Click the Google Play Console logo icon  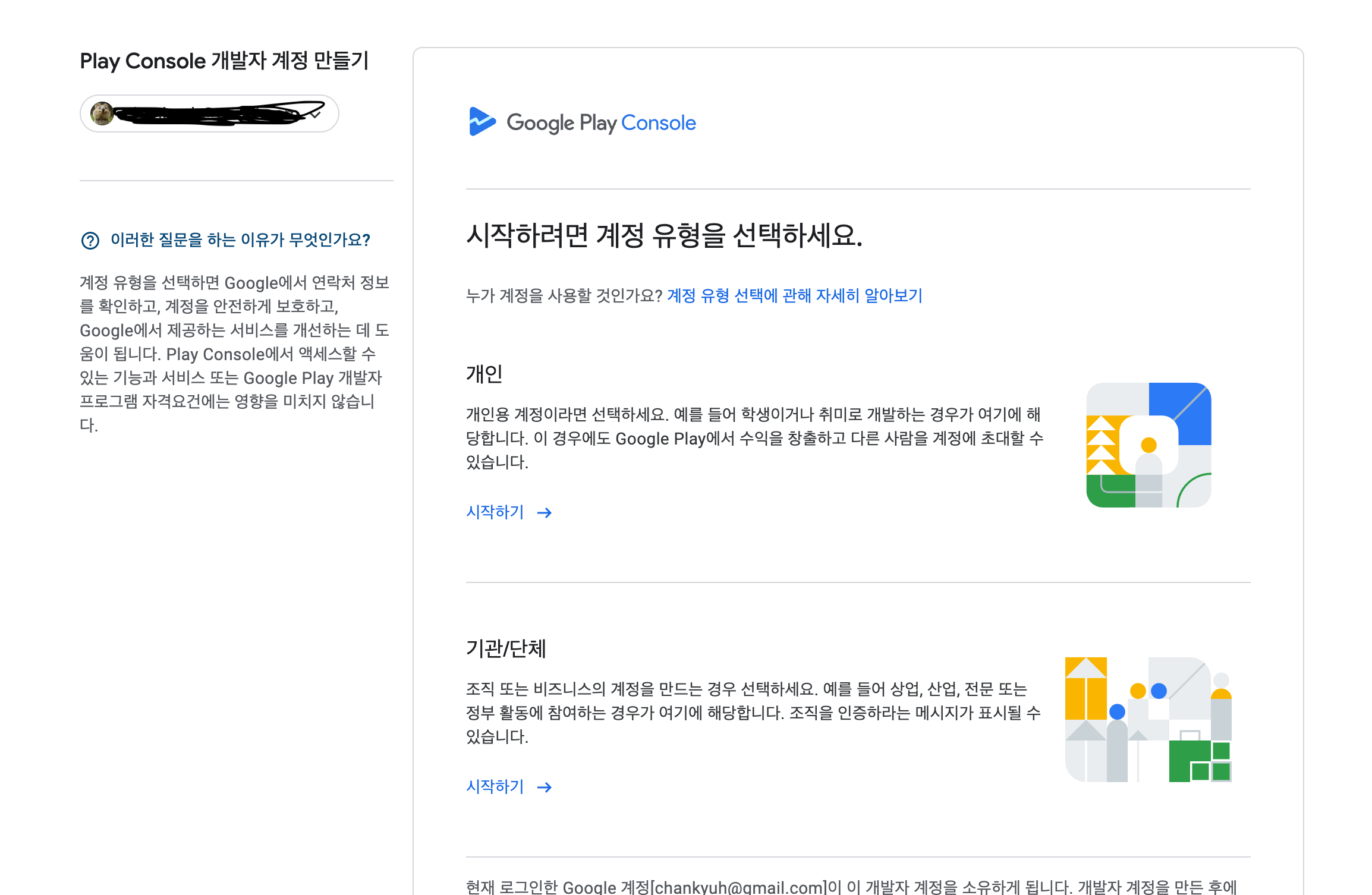[x=482, y=122]
